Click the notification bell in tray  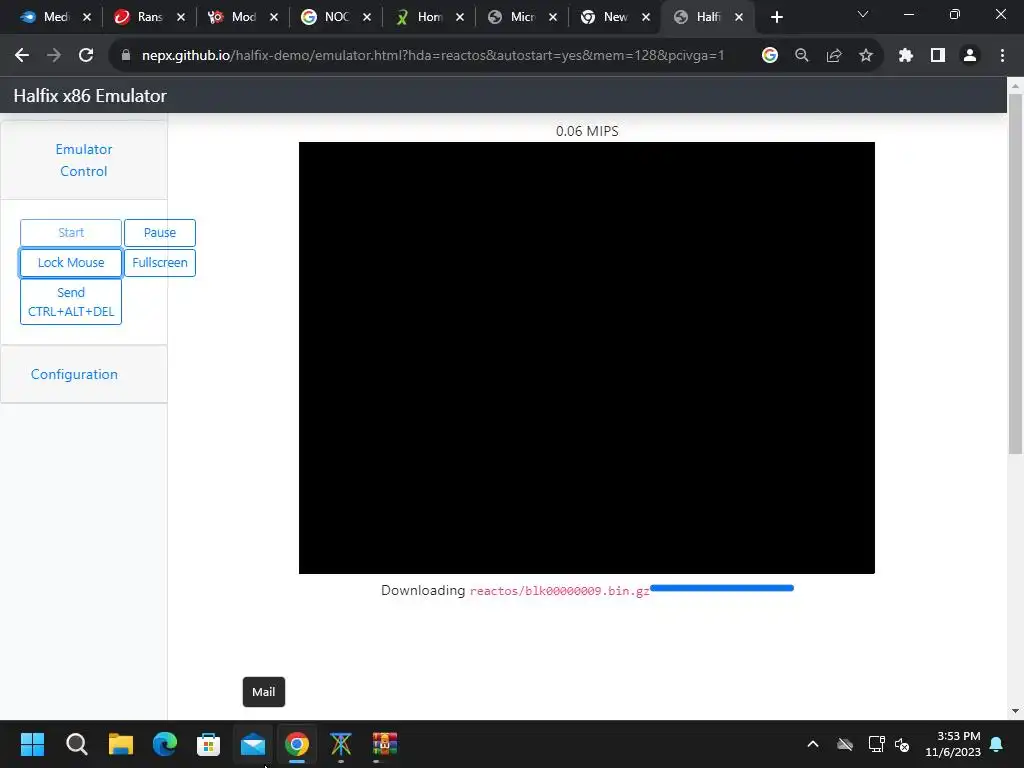pos(997,744)
